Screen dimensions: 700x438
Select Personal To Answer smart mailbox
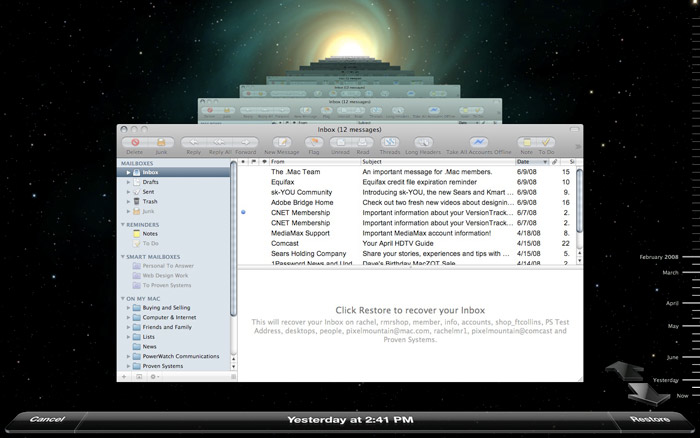174,266
